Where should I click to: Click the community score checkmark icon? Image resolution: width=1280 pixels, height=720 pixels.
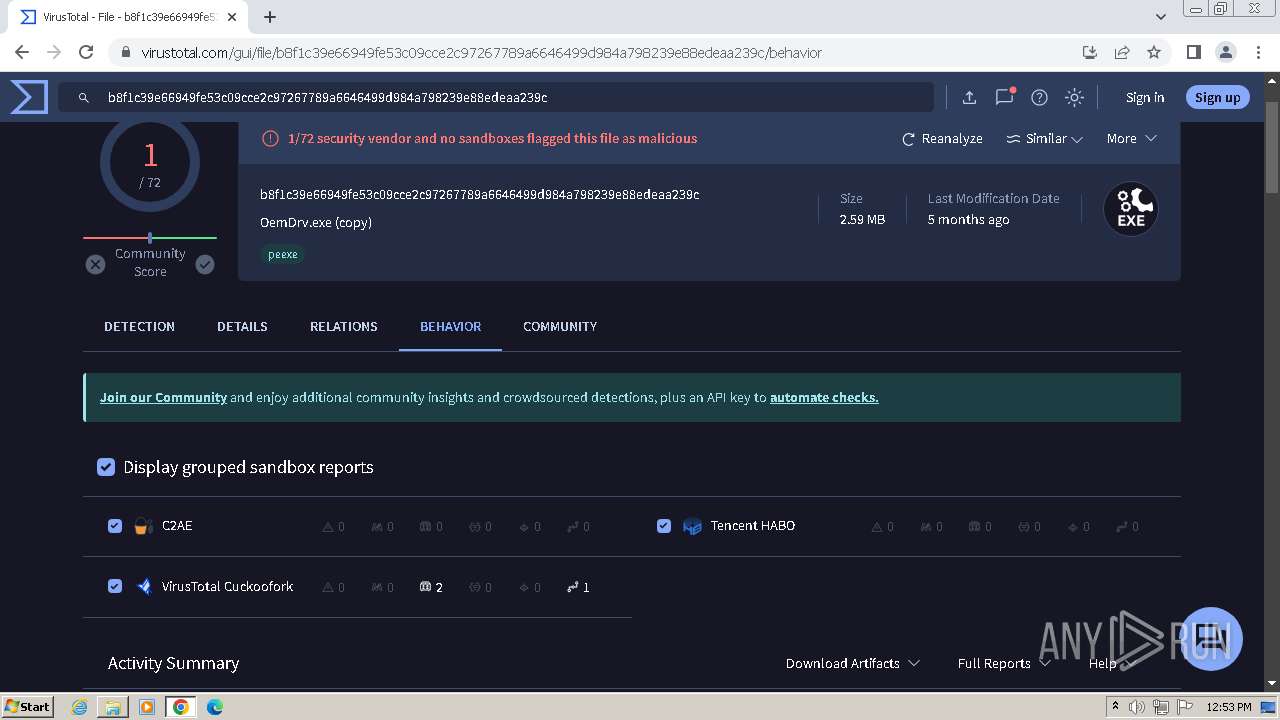tap(205, 264)
